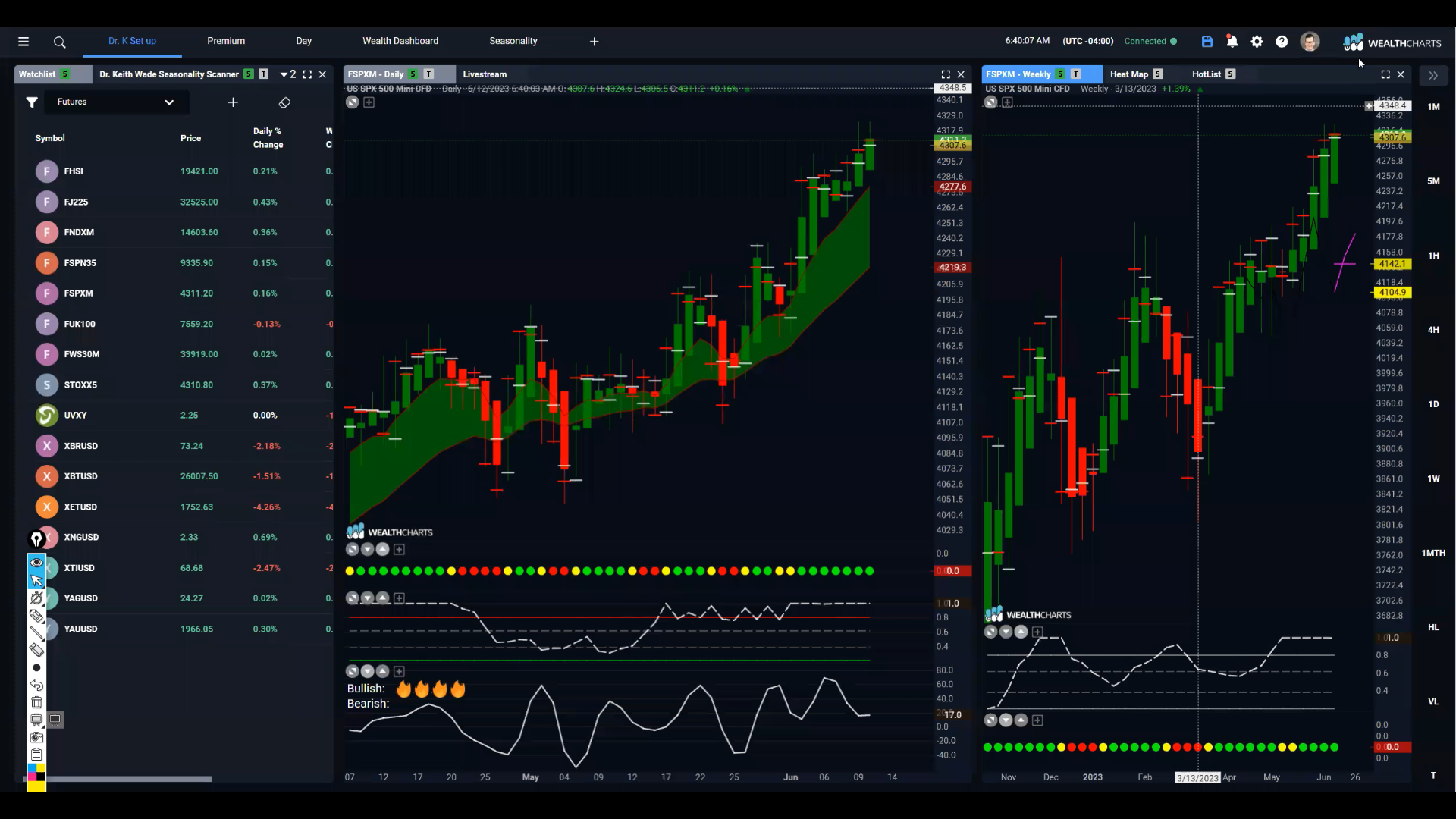Open the help question mark icon
The height and width of the screenshot is (819, 1456).
1282,42
